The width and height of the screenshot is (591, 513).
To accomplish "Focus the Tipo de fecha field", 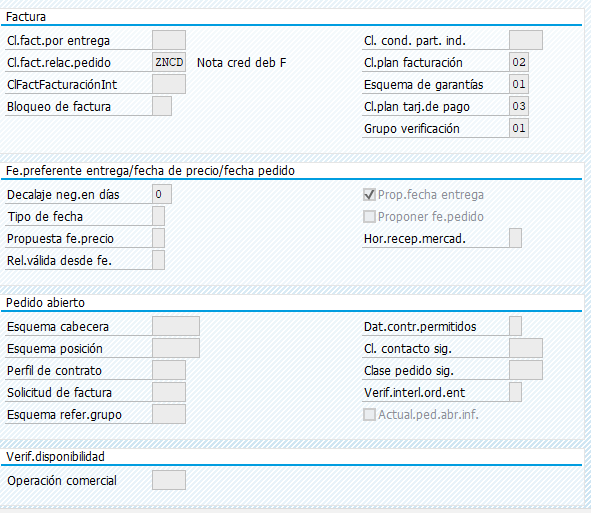I will (x=158, y=216).
